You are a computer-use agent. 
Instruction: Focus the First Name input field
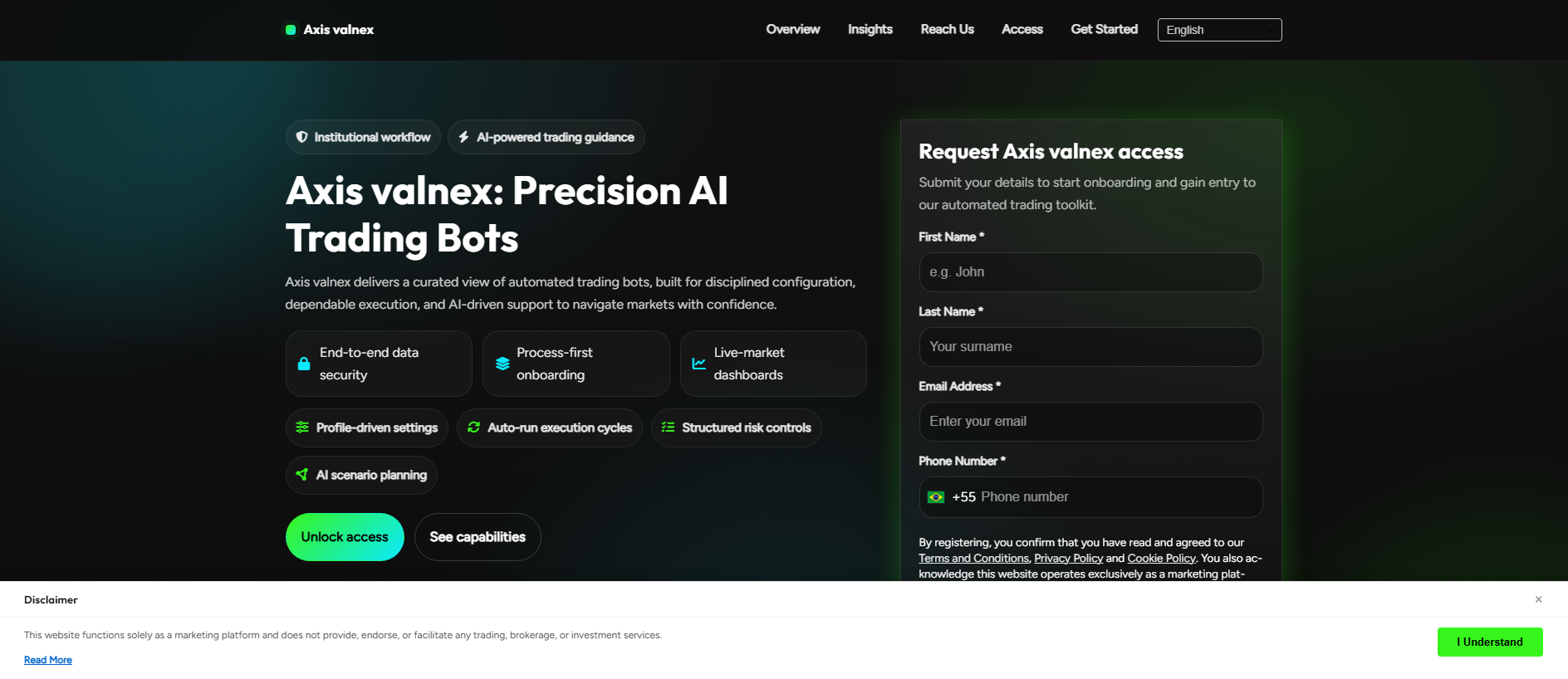click(x=1090, y=272)
